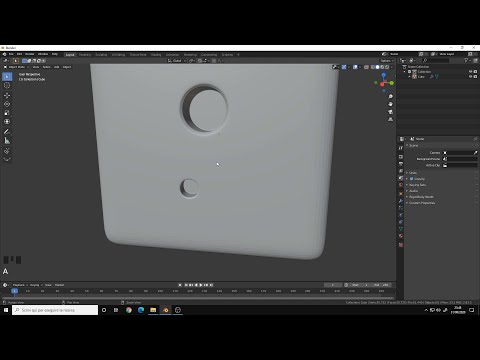Disable Collection in renders camera icon

475,72
